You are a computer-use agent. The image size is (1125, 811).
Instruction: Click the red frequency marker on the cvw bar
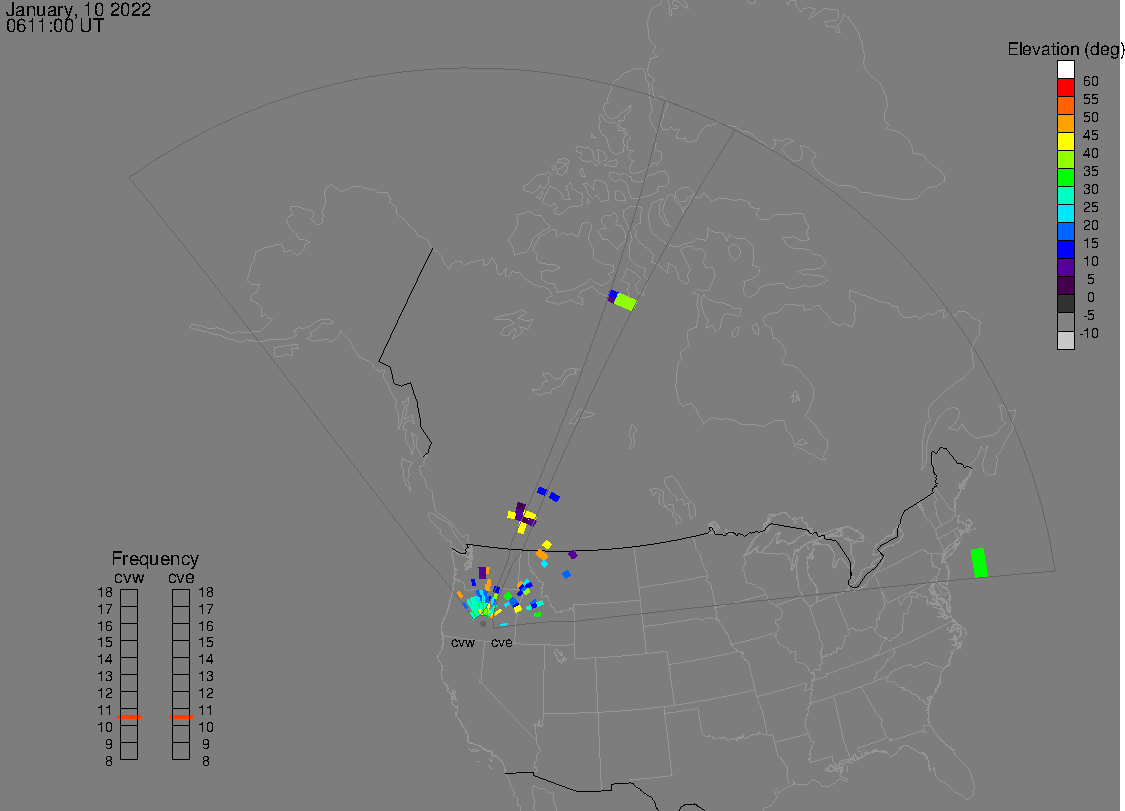point(129,716)
